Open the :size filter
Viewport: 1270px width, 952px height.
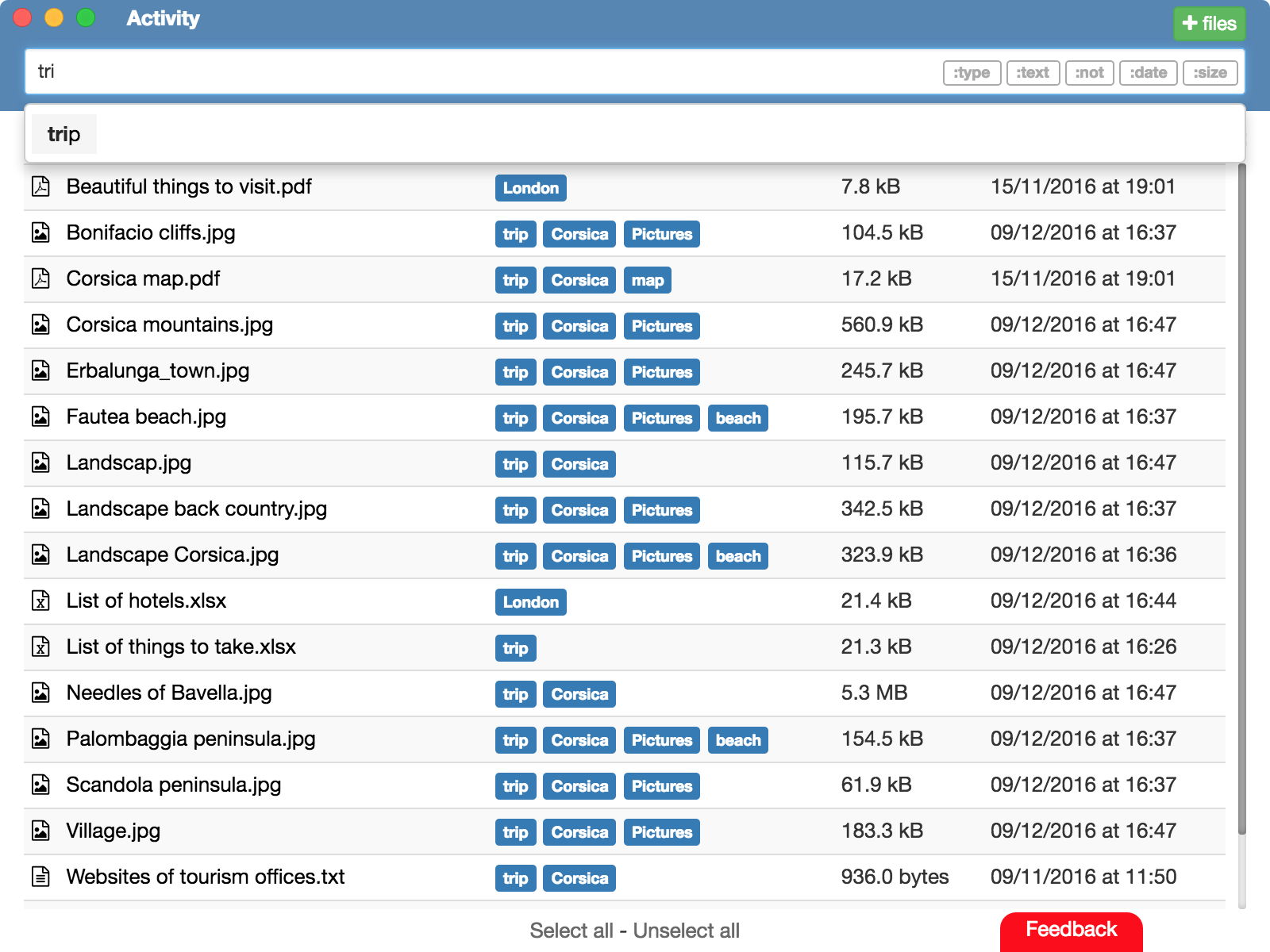tap(1210, 72)
